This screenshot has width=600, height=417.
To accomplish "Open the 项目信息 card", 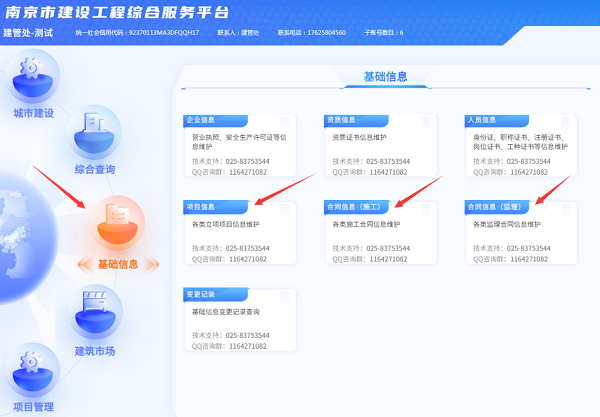I will (x=240, y=234).
